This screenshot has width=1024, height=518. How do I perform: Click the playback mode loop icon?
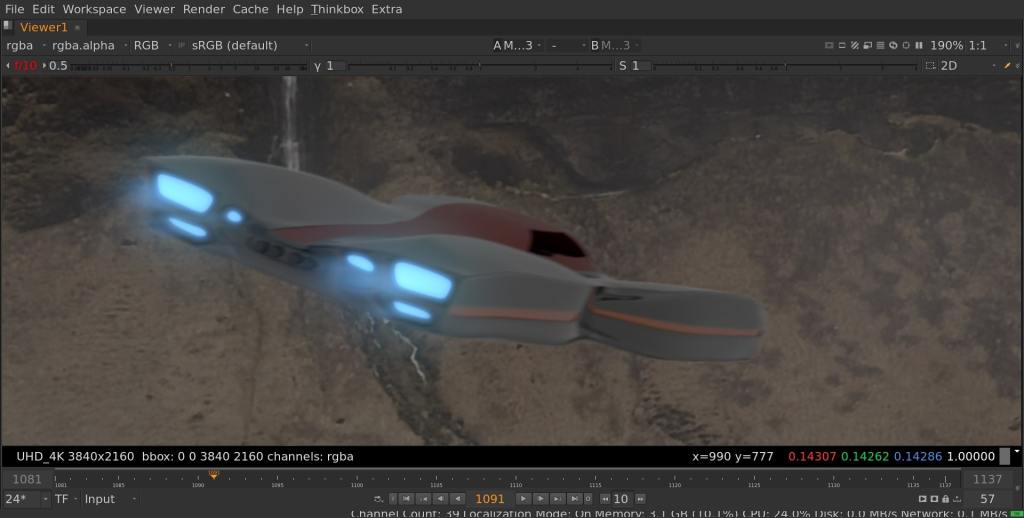point(378,498)
